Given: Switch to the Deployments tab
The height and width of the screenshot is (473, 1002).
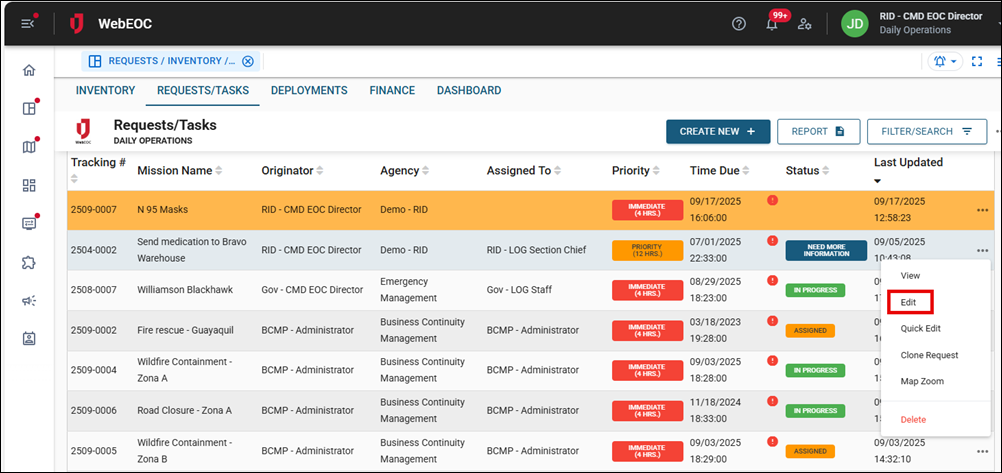Looking at the screenshot, I should [308, 90].
